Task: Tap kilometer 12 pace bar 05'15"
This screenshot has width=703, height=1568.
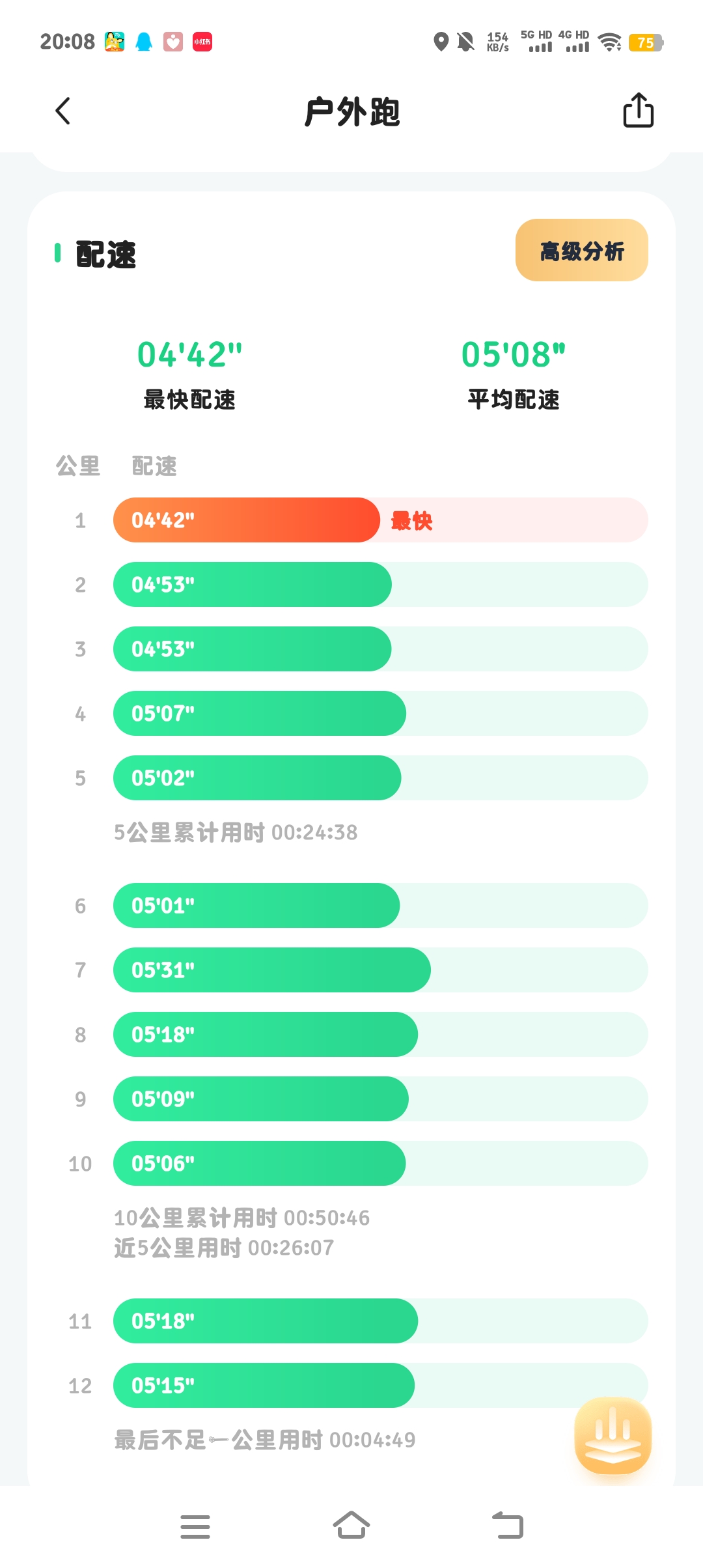Action: click(x=264, y=1386)
